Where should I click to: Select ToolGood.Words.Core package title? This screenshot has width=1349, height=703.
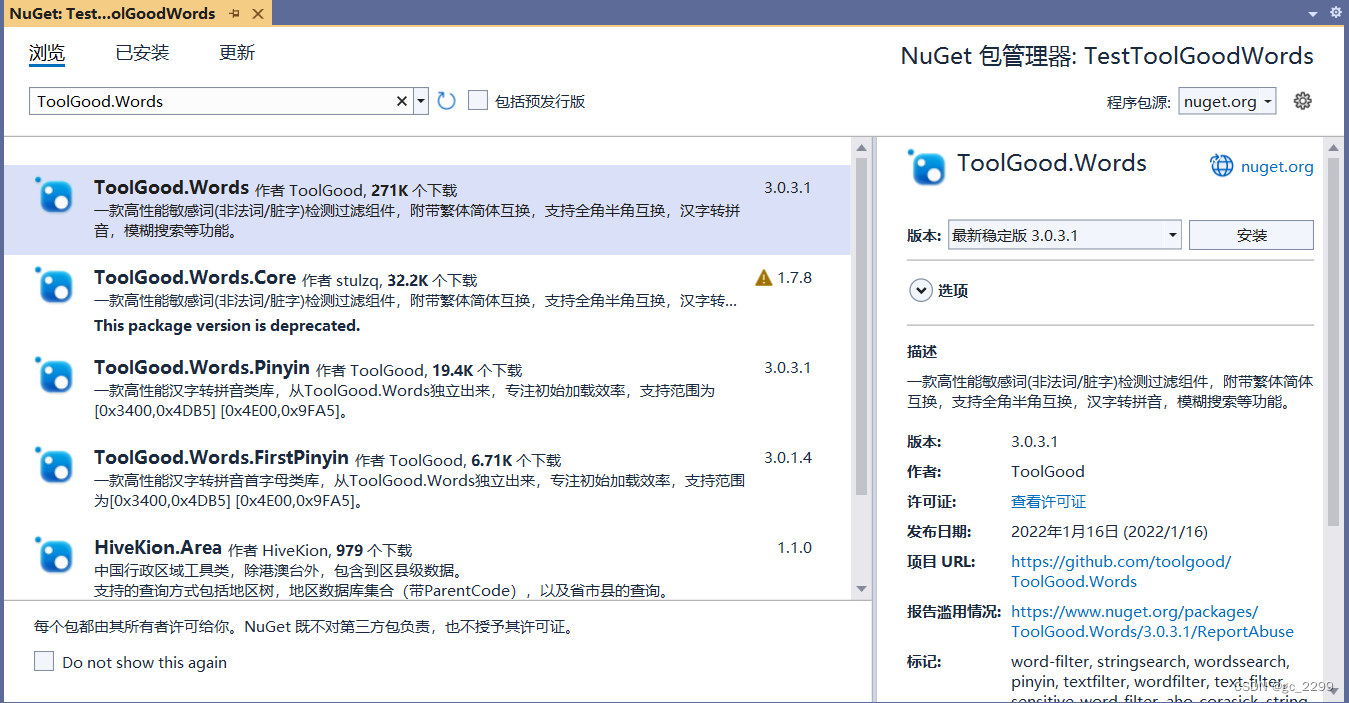(x=195, y=277)
